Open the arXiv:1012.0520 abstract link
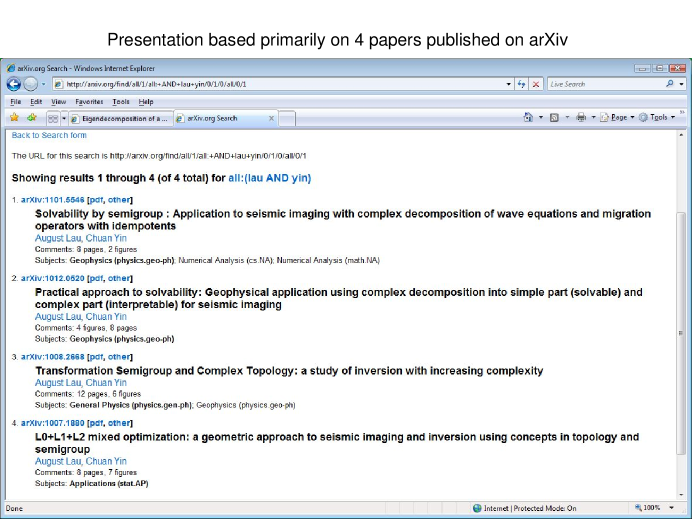 click(x=53, y=278)
